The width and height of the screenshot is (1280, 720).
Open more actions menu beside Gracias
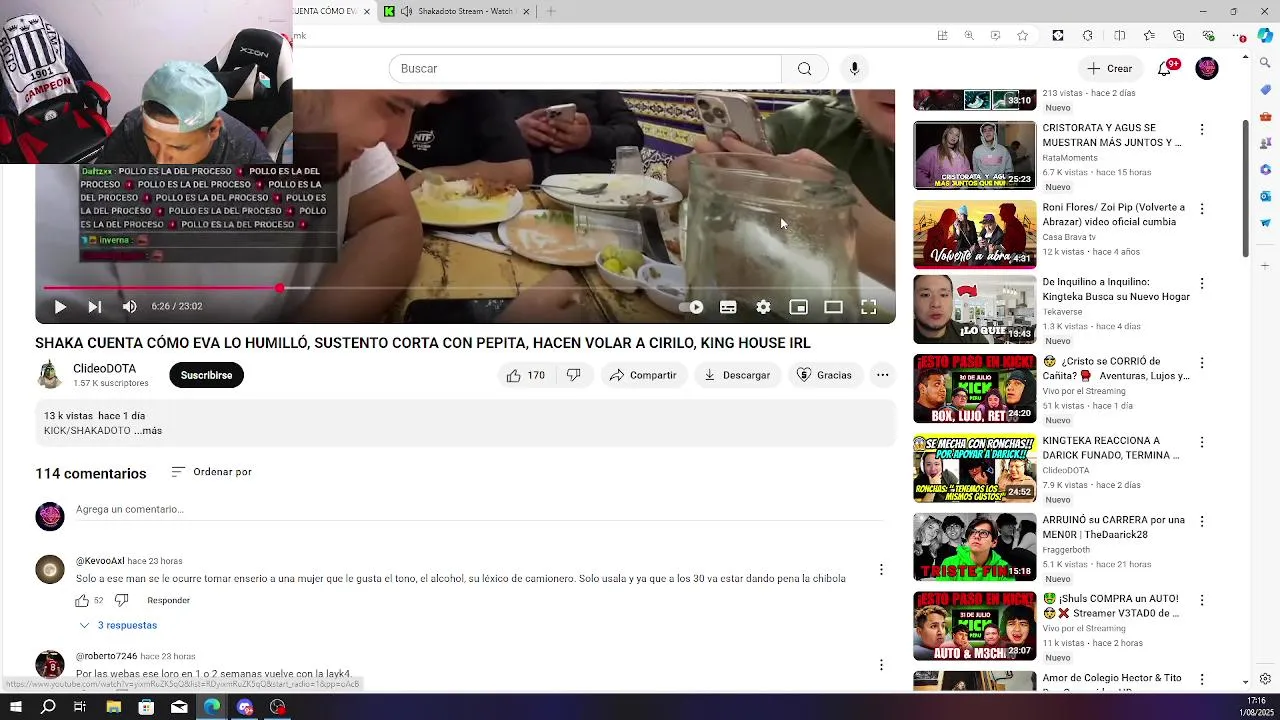[x=882, y=375]
